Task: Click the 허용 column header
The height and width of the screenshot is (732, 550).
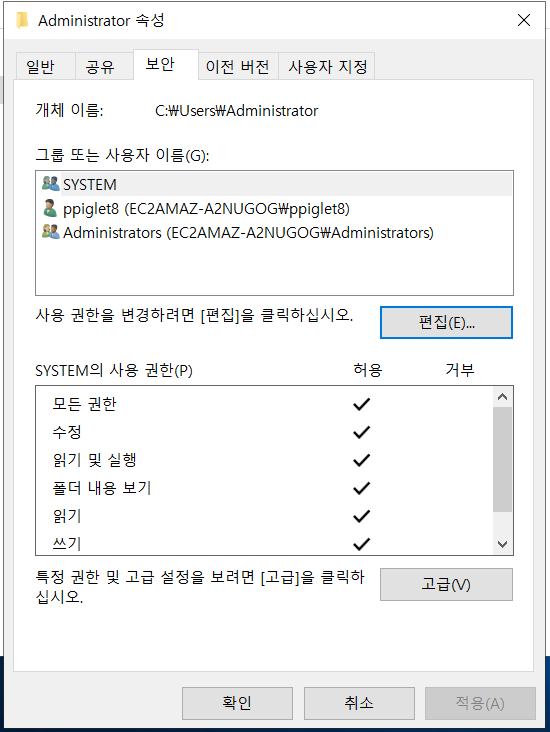Action: point(368,370)
